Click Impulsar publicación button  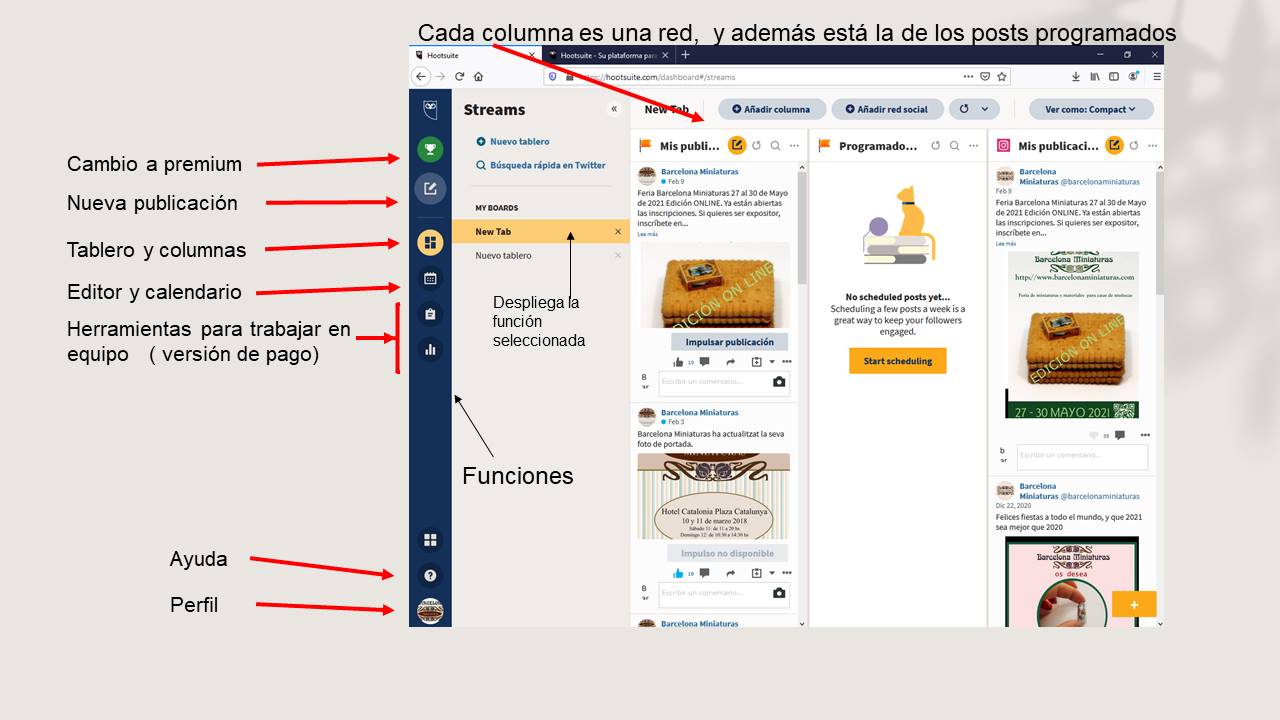729,342
